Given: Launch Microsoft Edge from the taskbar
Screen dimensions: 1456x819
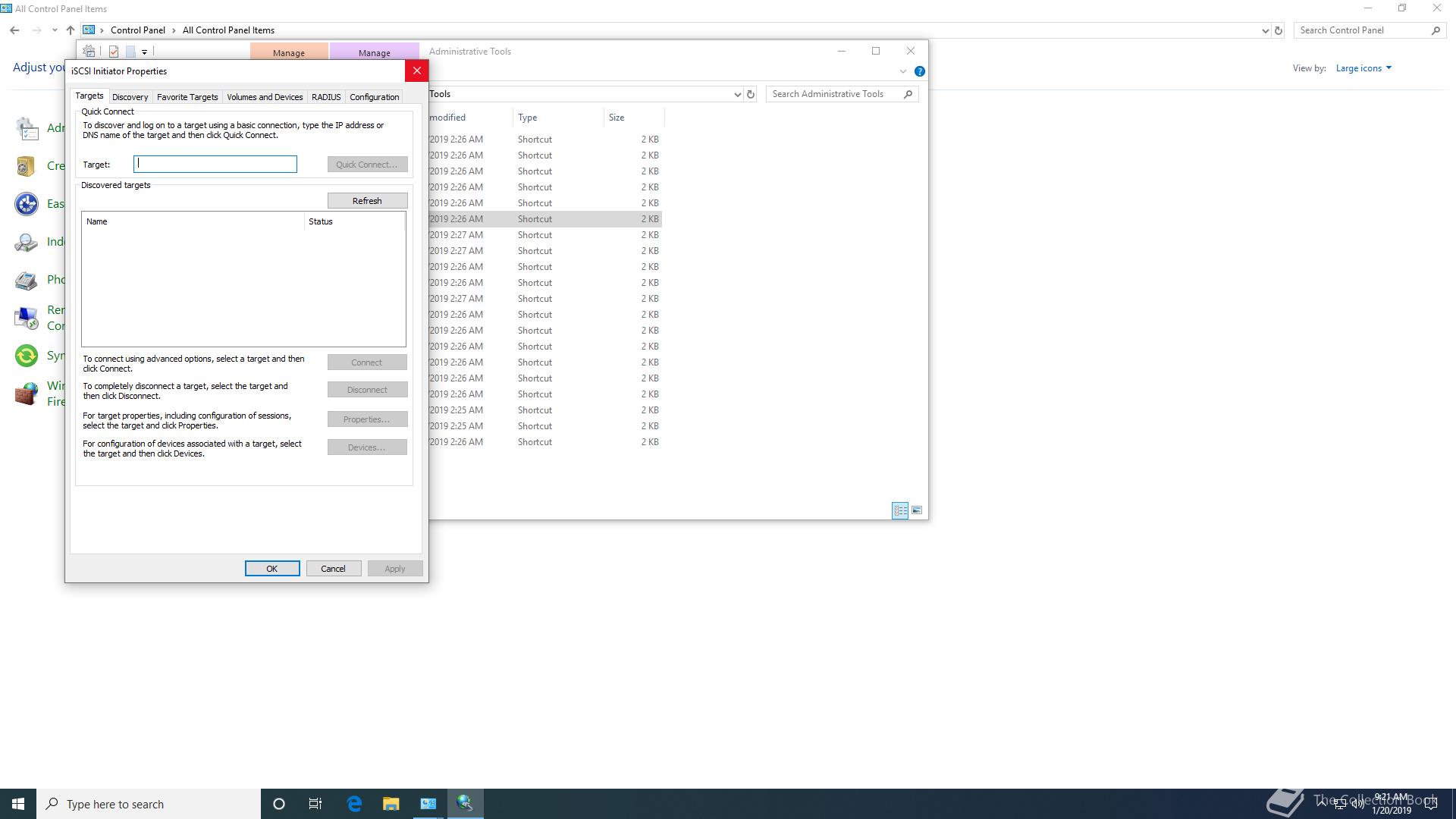Looking at the screenshot, I should point(354,804).
